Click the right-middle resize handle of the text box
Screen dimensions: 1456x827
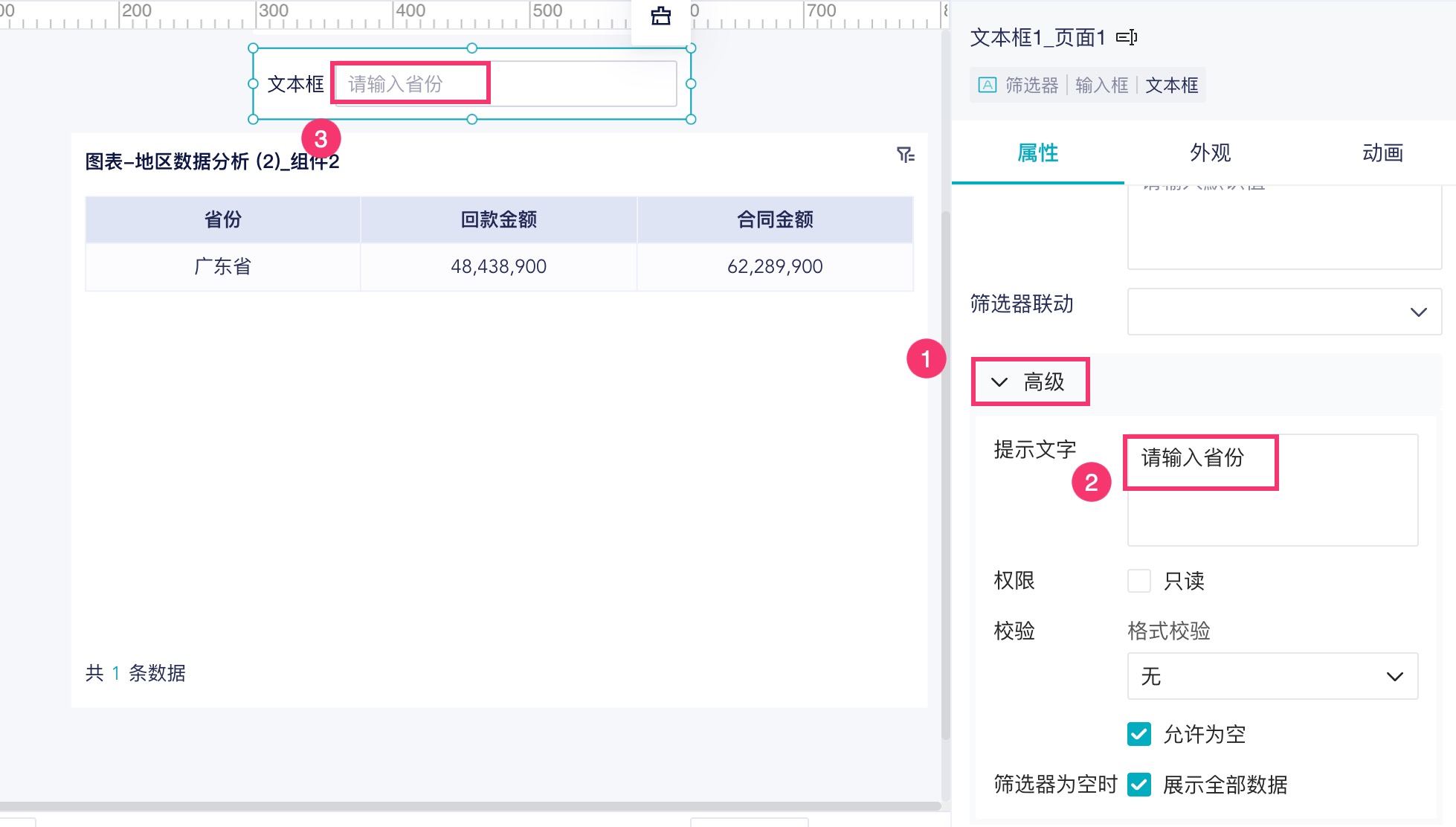[x=691, y=84]
